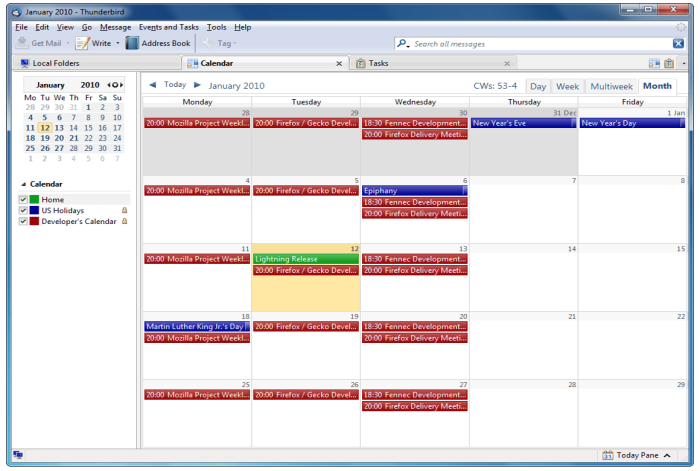The width and height of the screenshot is (700, 471).
Task: Switch to the Local Folders tab
Action: pyautogui.click(x=96, y=63)
